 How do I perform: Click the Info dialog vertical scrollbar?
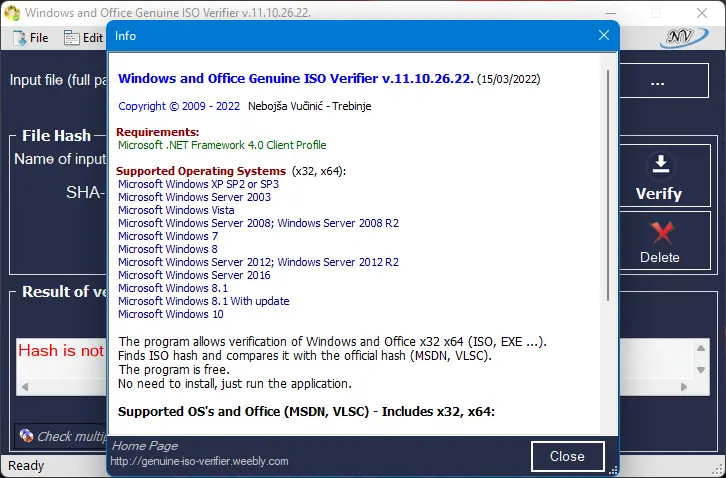point(608,185)
